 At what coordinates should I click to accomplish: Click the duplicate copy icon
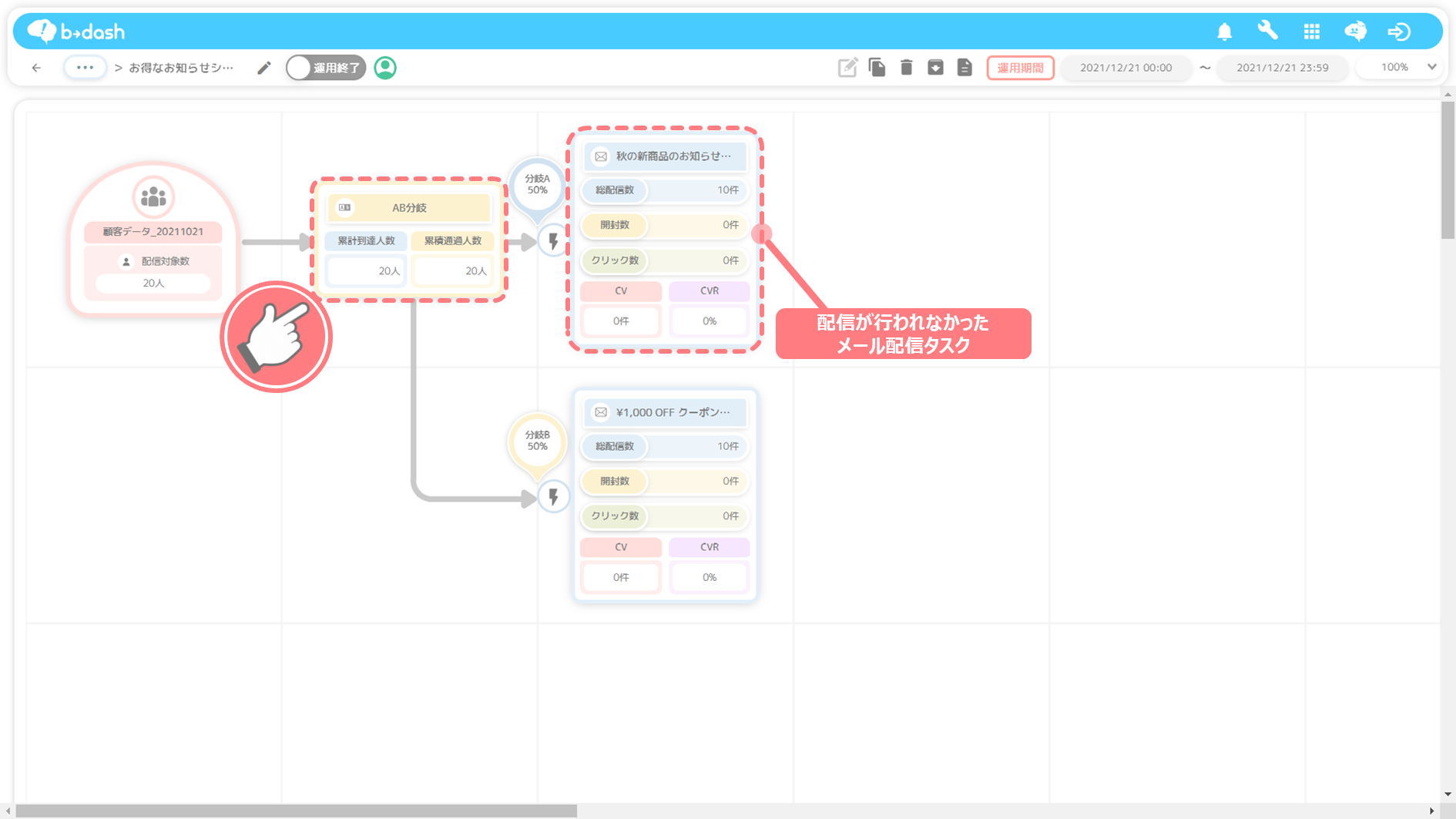pos(877,68)
